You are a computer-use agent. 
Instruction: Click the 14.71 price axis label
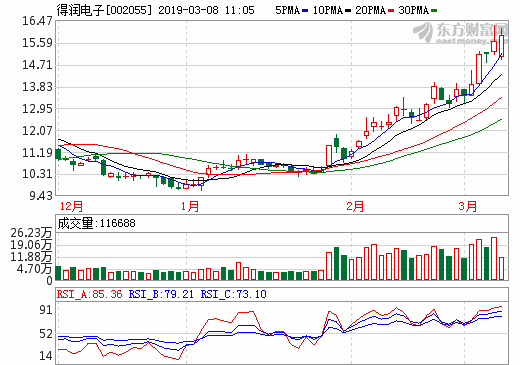point(37,65)
